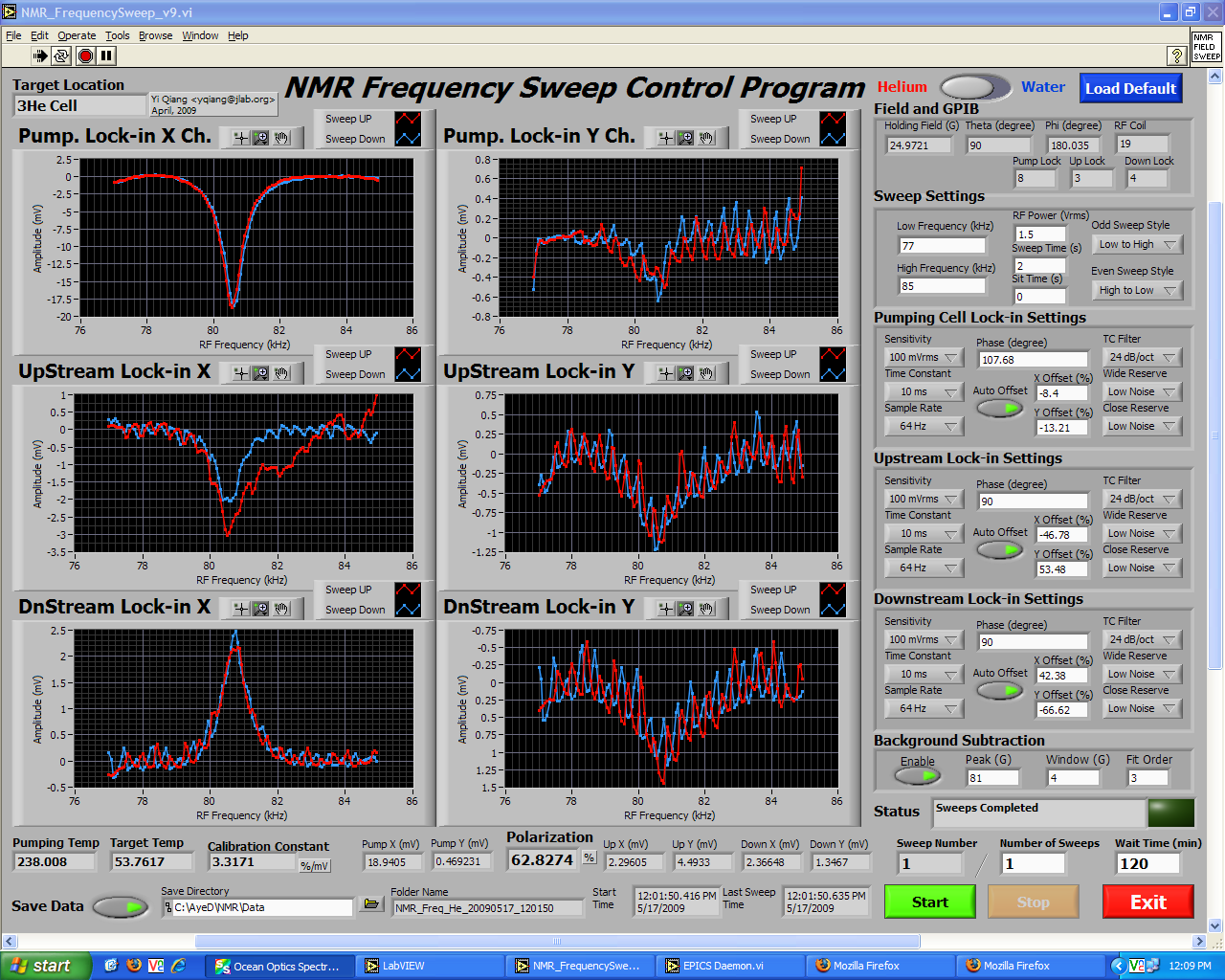Select cursor tool on UpStream Lock-in X graph
Image resolution: width=1225 pixels, height=980 pixels.
tap(240, 373)
